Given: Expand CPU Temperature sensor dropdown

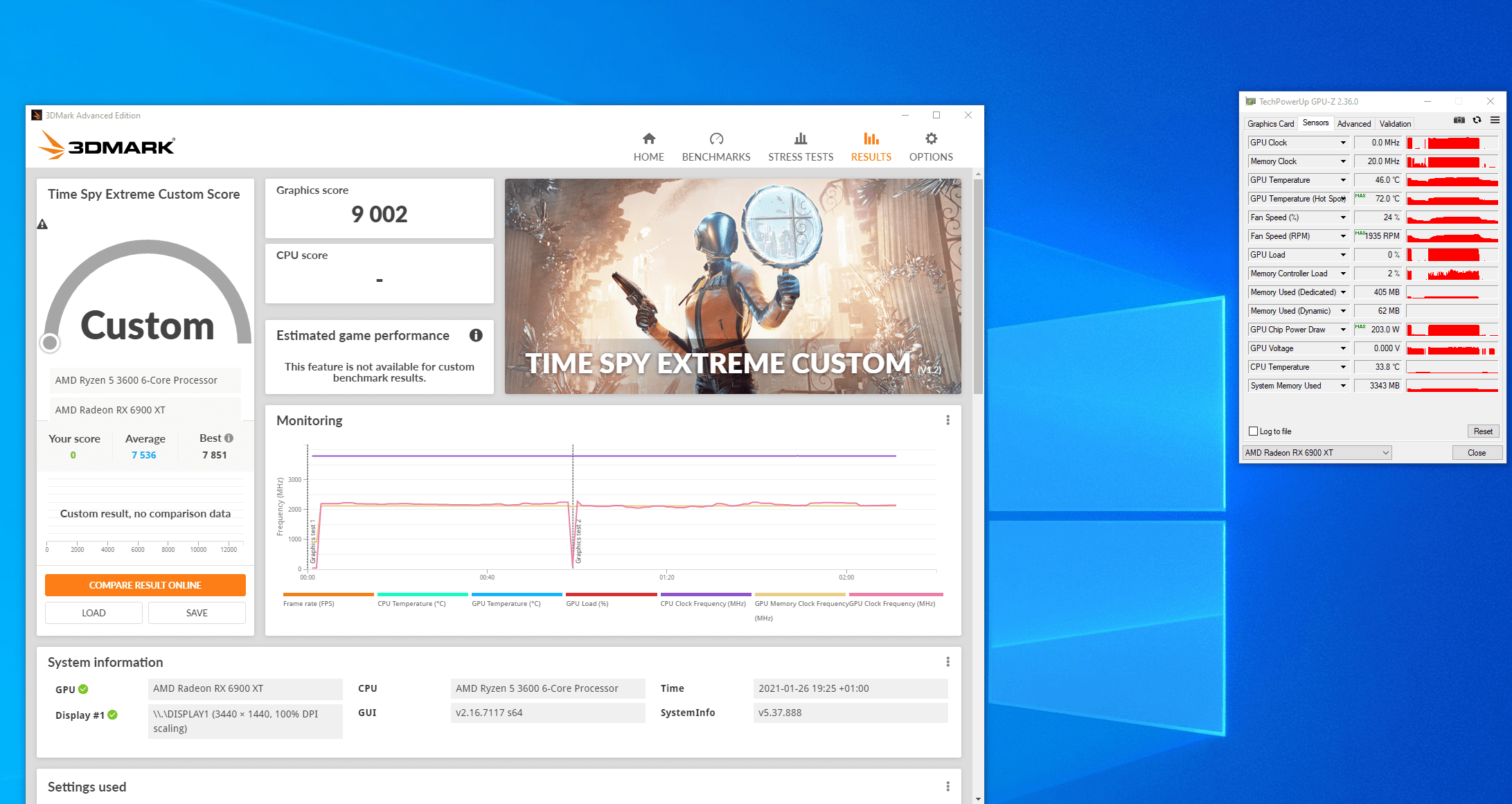Looking at the screenshot, I should click(1343, 367).
